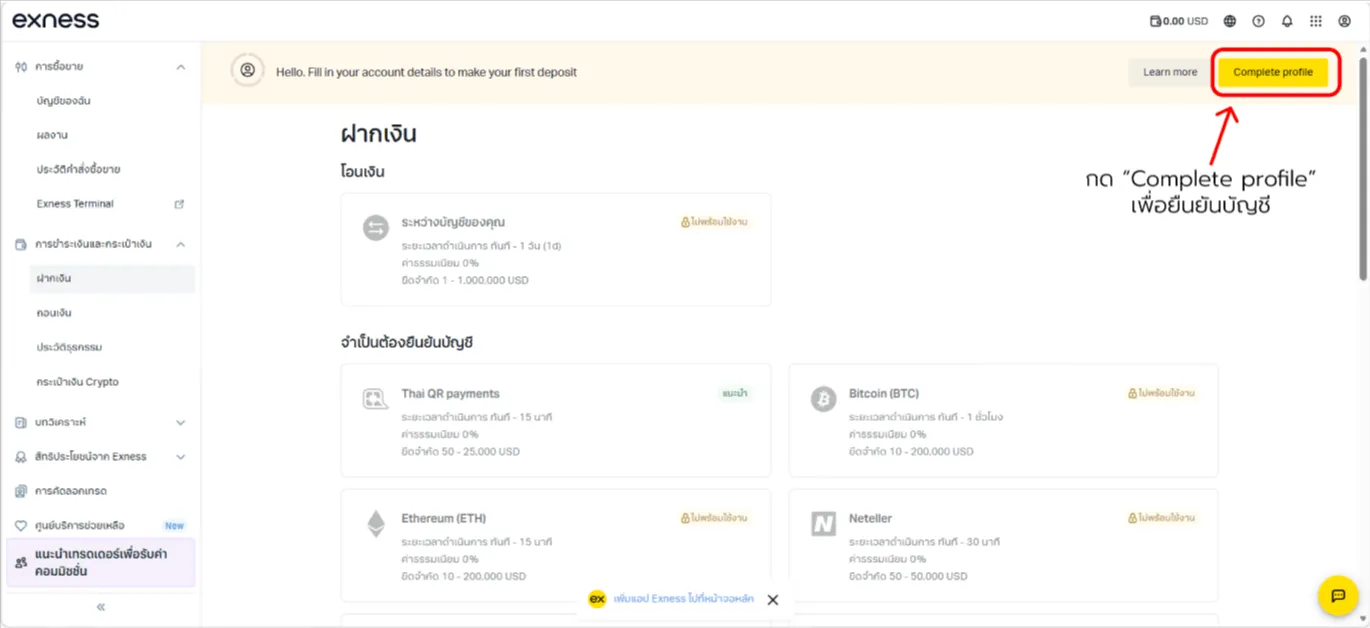The image size is (1370, 628).
Task: Open the chat support bubble
Action: (1337, 596)
